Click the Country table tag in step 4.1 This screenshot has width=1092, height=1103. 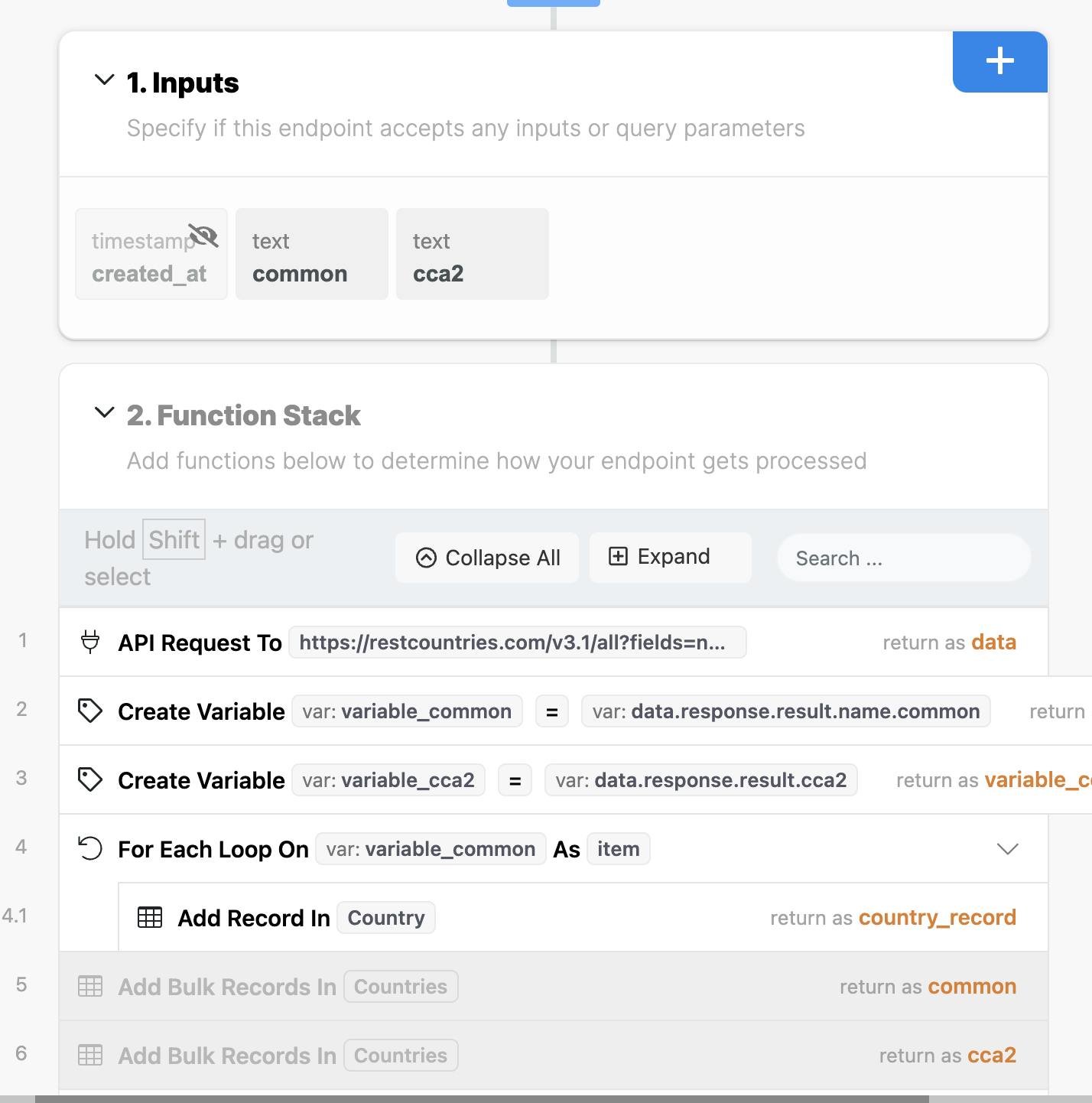point(386,918)
